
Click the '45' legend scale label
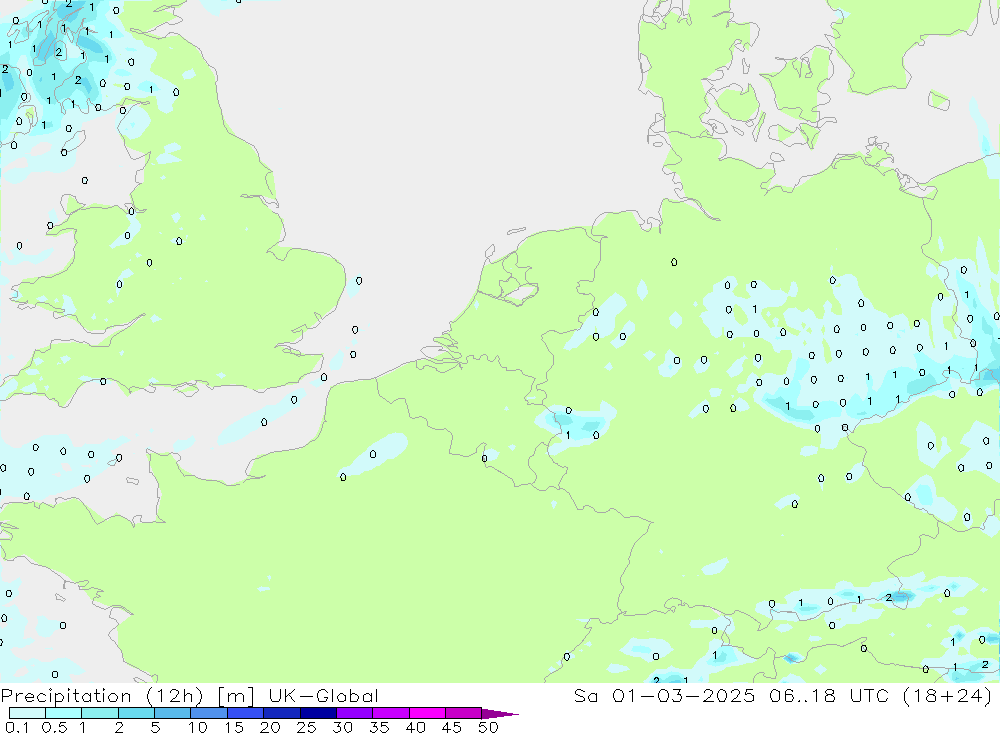coord(452,727)
